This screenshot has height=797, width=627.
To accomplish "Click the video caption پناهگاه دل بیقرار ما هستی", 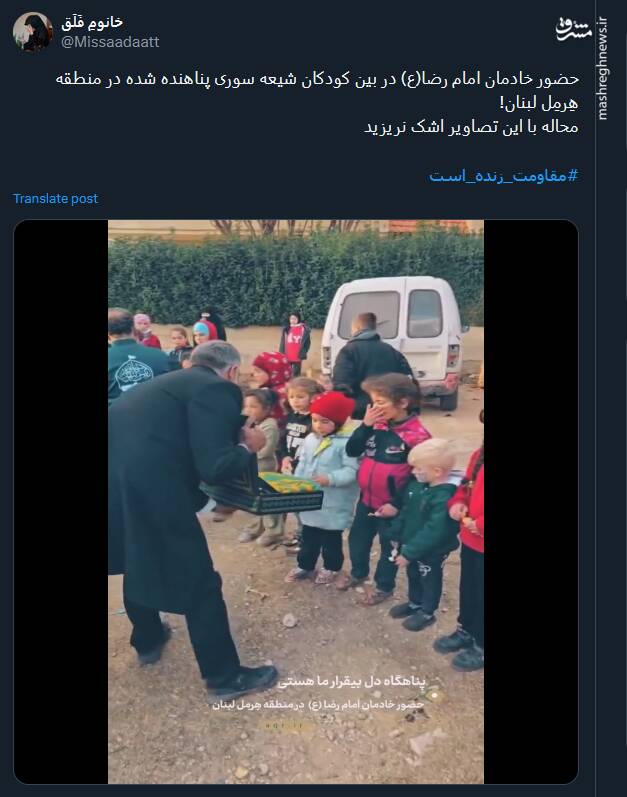I will 352,682.
